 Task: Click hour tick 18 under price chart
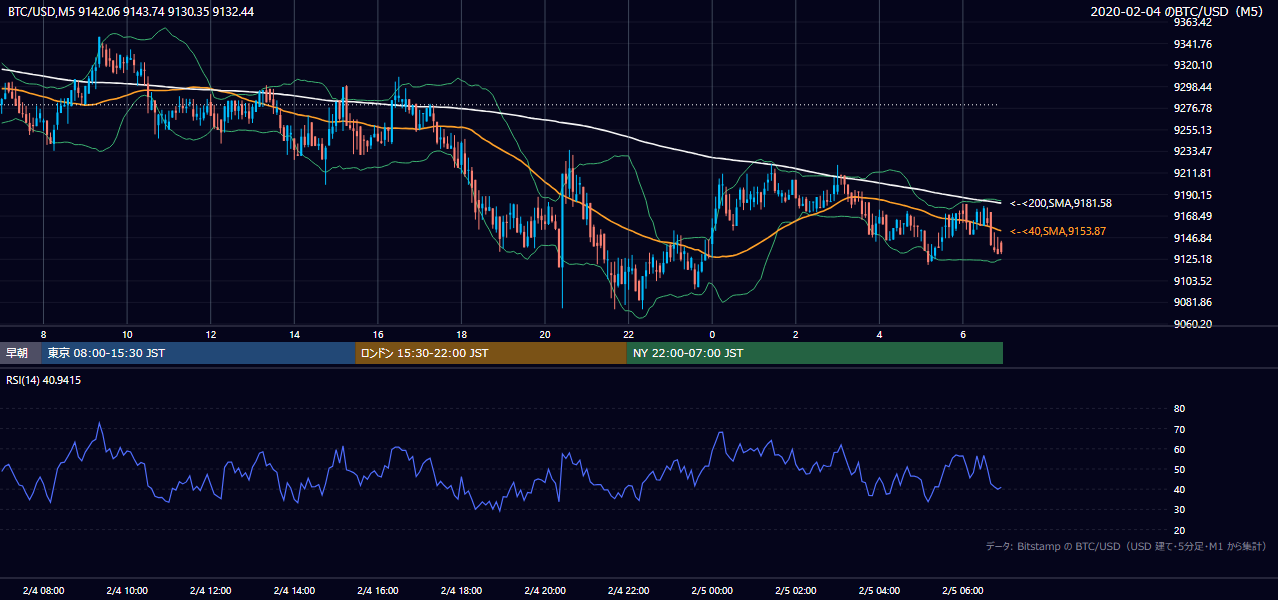(461, 333)
